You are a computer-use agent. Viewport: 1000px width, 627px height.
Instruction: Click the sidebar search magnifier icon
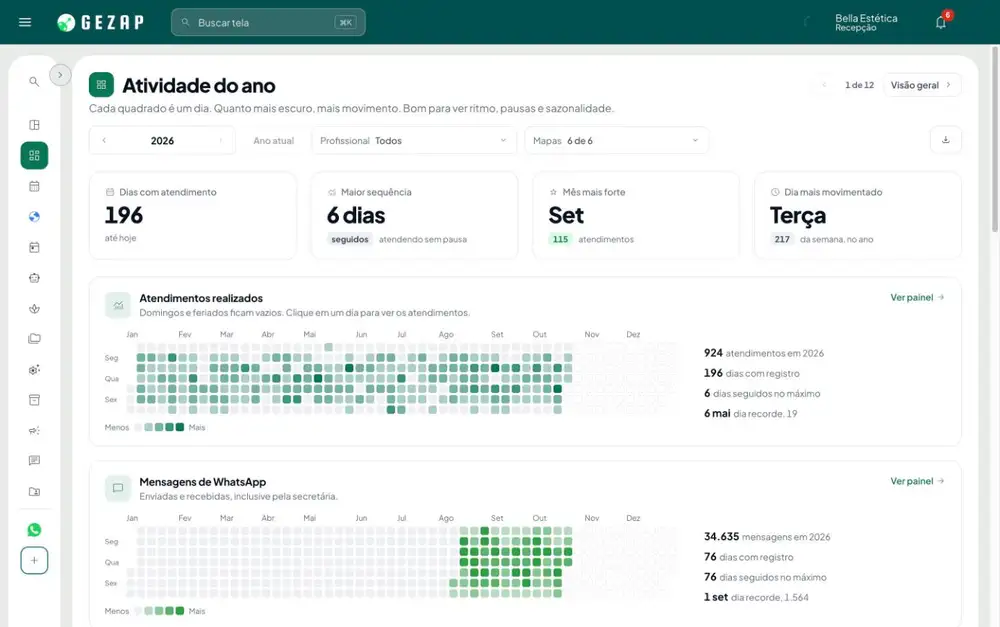(34, 82)
